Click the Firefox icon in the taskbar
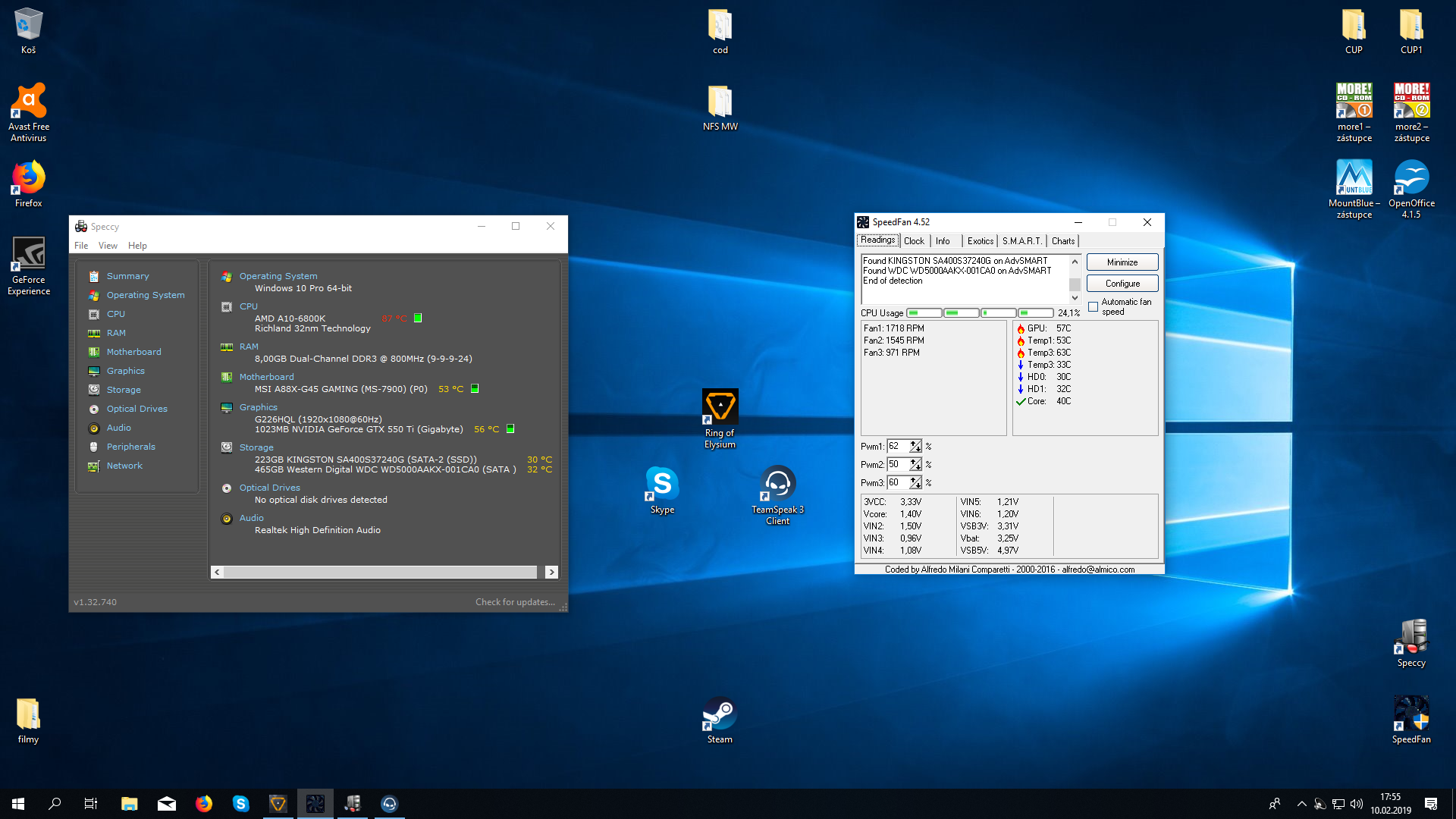Viewport: 1456px width, 819px height. [x=204, y=804]
